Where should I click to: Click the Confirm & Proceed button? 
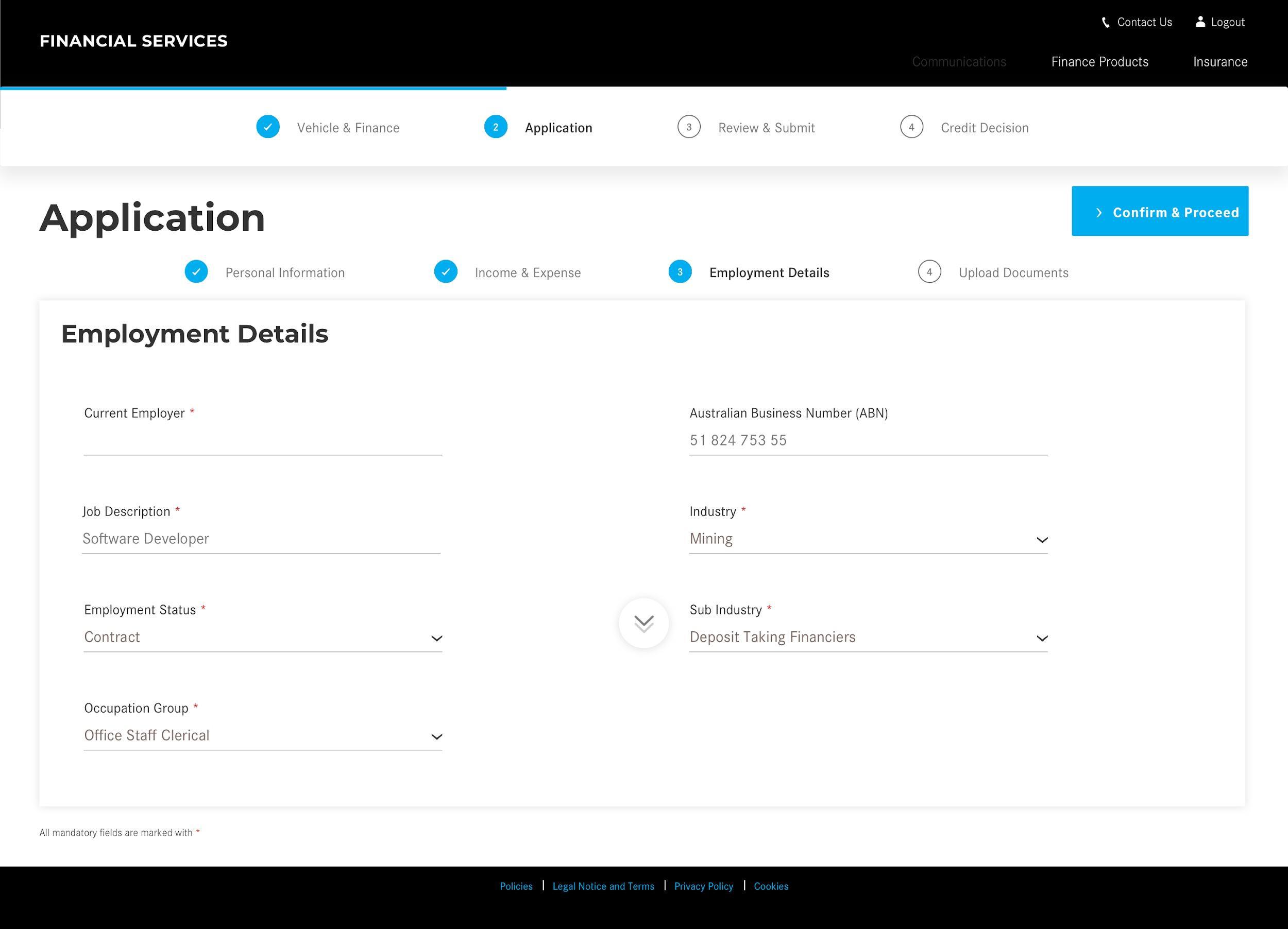pos(1160,211)
